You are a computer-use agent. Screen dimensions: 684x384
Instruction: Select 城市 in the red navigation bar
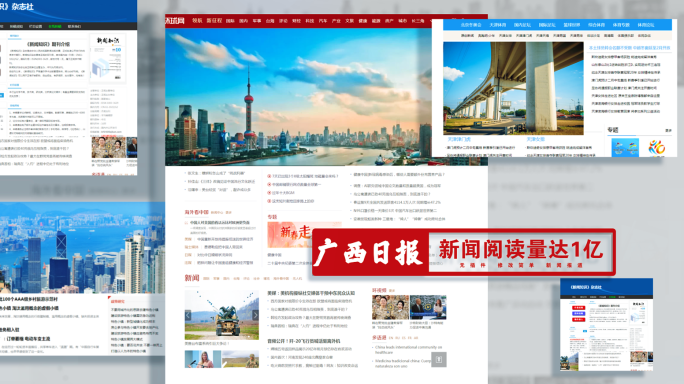click(x=402, y=21)
